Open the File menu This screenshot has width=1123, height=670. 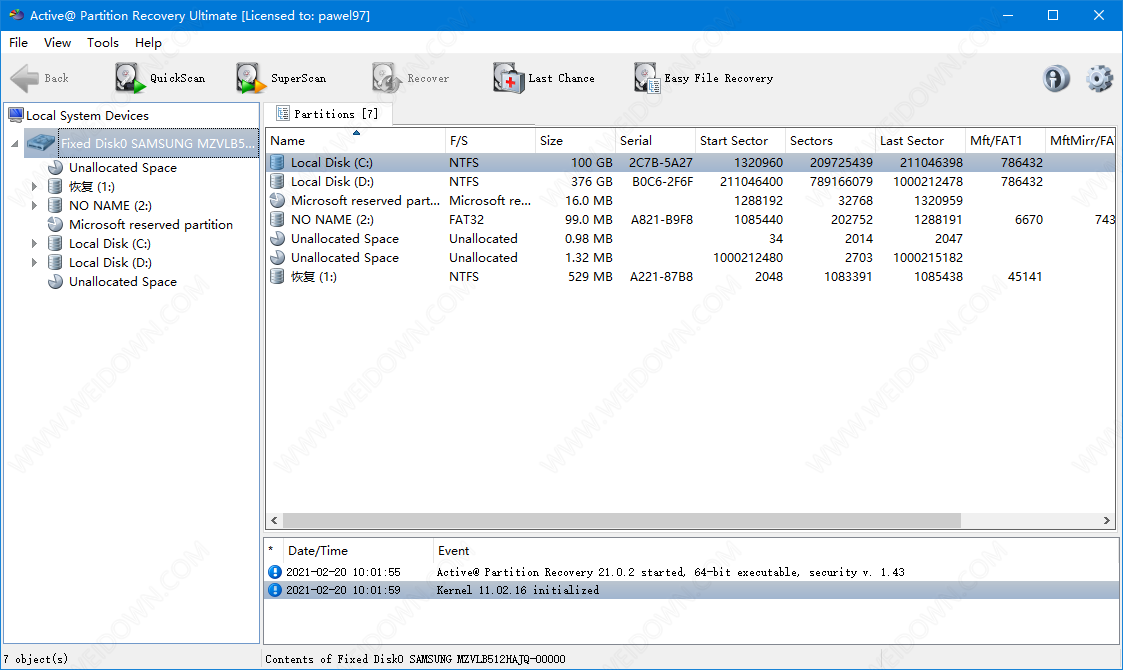click(x=19, y=42)
